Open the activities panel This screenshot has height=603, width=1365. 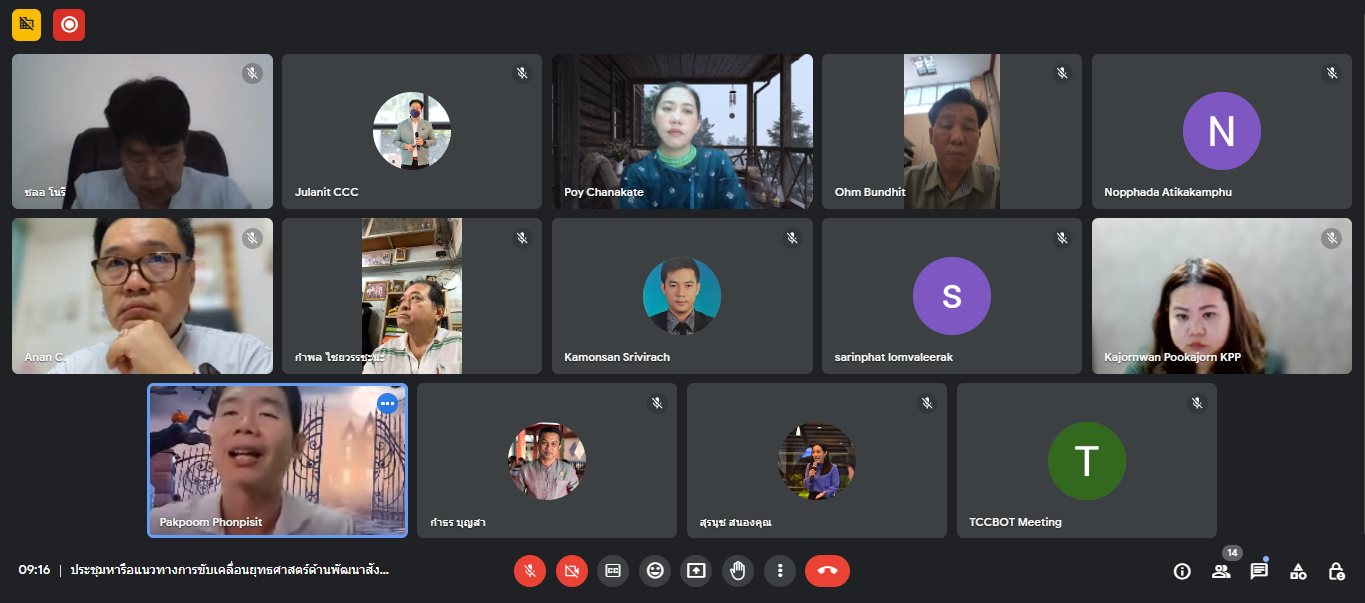[1298, 571]
